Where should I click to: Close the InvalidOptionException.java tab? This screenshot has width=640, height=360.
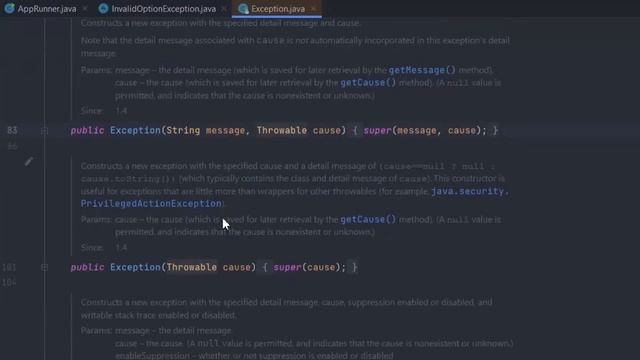(x=224, y=9)
